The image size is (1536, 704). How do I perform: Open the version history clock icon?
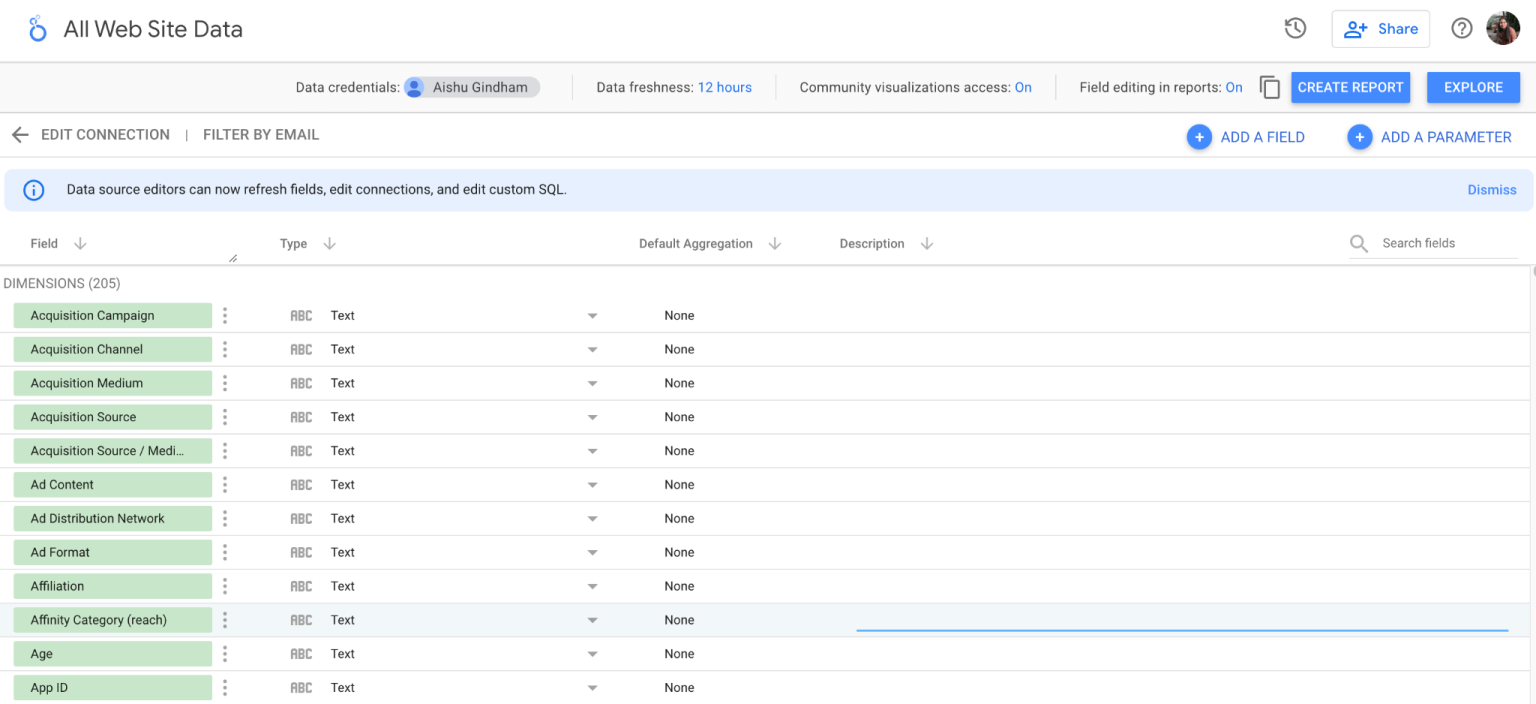(x=1294, y=28)
